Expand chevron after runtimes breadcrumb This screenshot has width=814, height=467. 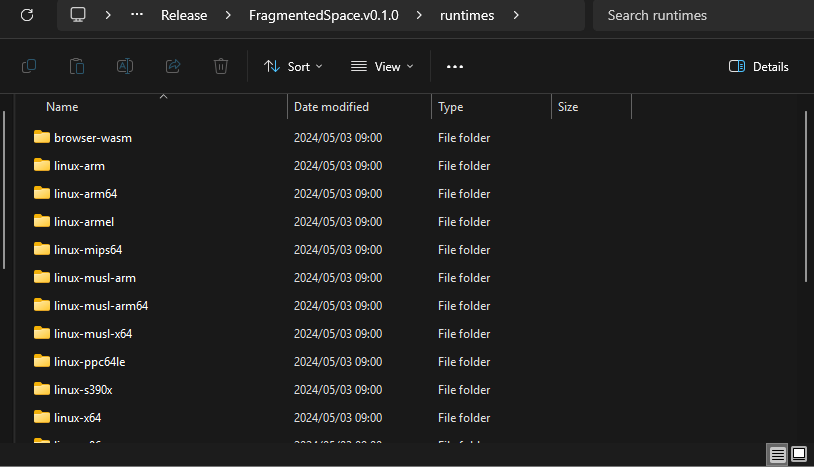(516, 16)
